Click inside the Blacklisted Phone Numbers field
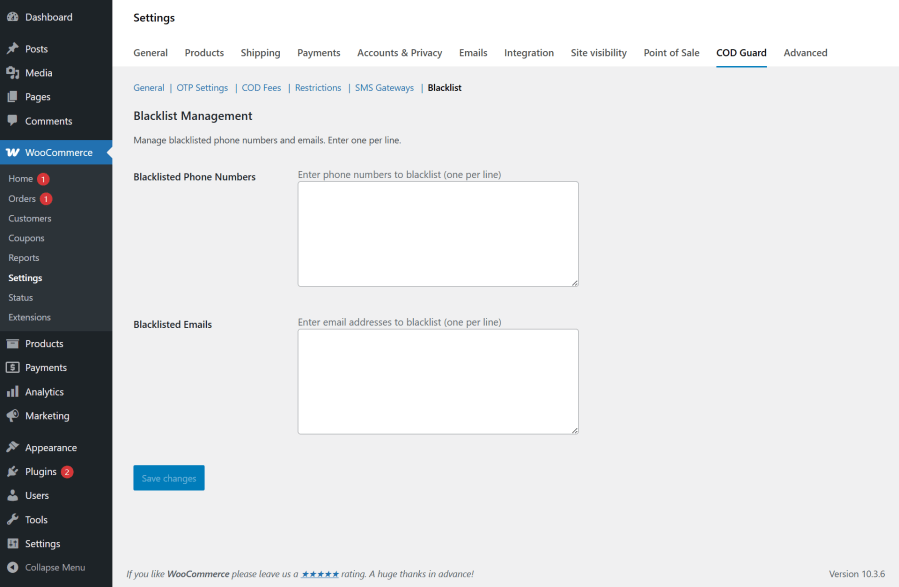Viewport: 899px width, 587px height. click(437, 232)
